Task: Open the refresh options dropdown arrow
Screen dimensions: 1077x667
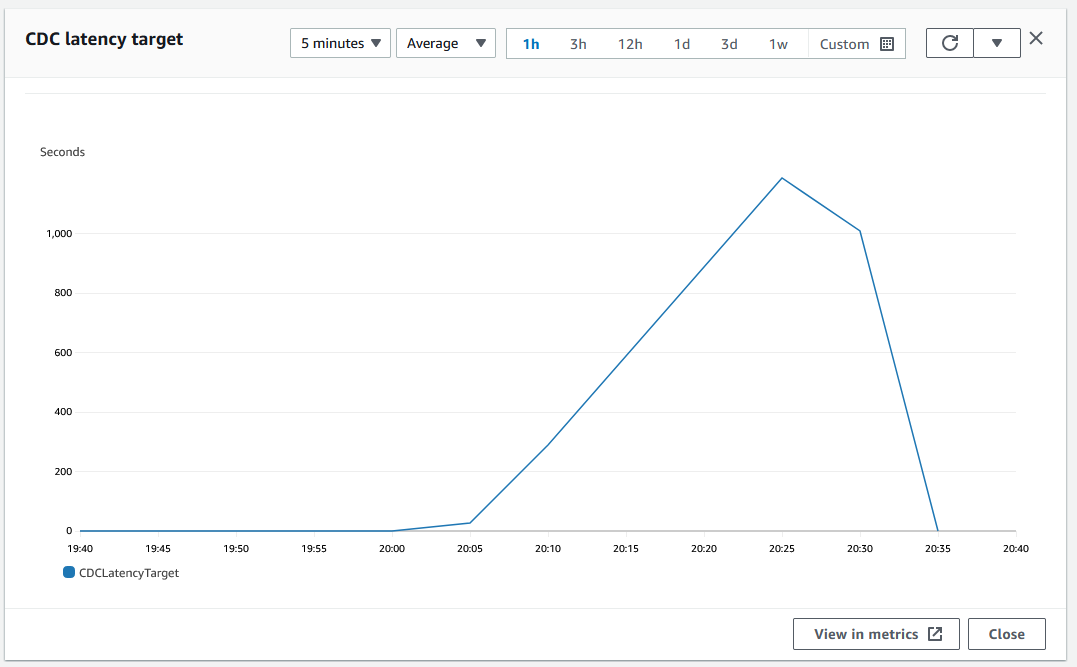Action: (x=997, y=43)
